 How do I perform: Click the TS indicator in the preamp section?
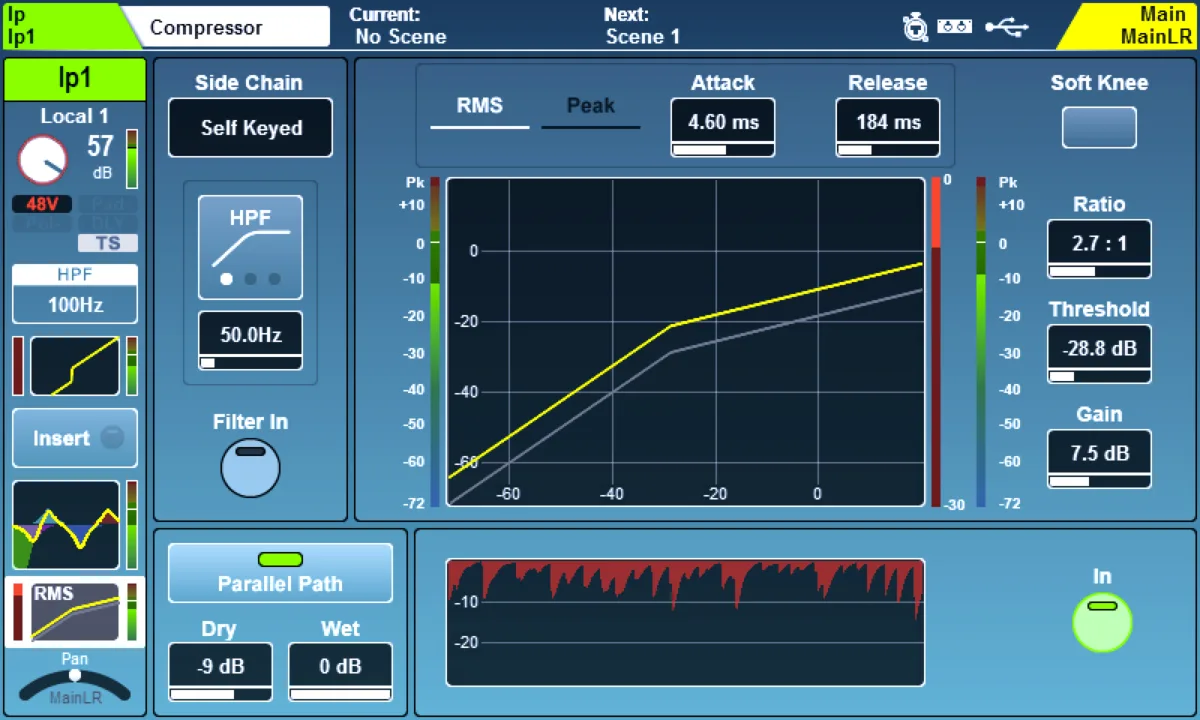[x=108, y=243]
